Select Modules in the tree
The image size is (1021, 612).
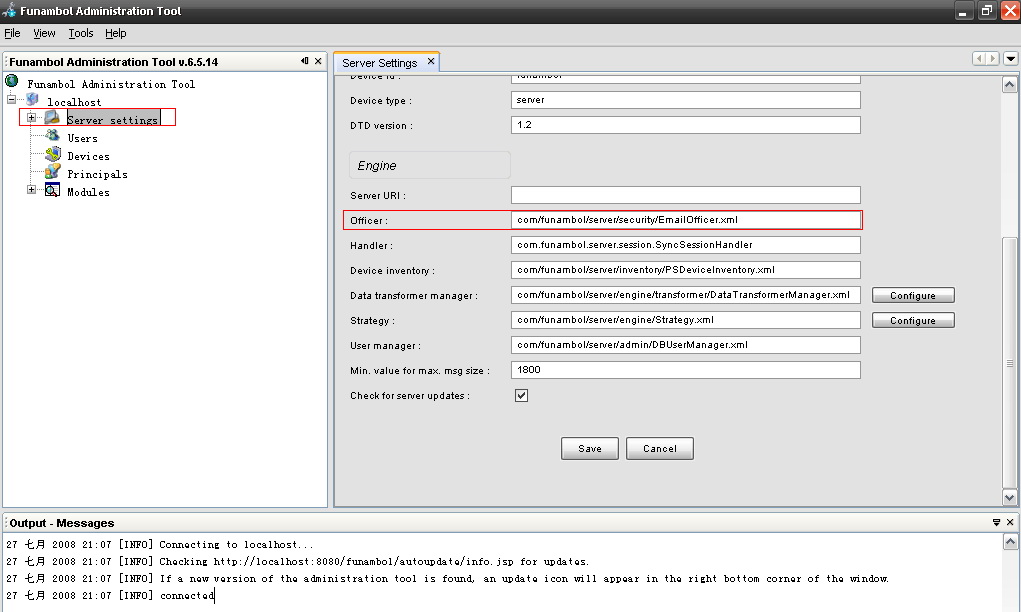[x=89, y=192]
